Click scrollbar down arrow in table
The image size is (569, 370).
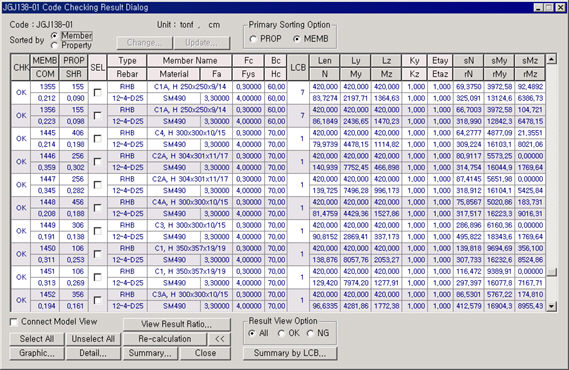tap(552, 307)
